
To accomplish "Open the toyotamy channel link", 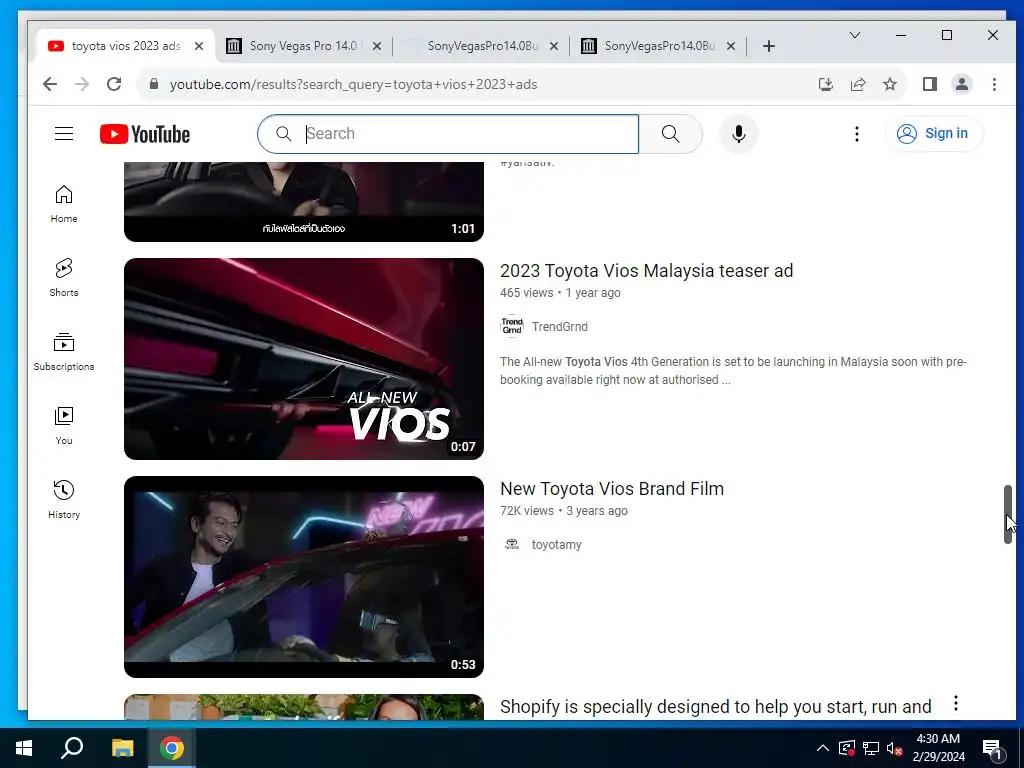I will tap(556, 545).
